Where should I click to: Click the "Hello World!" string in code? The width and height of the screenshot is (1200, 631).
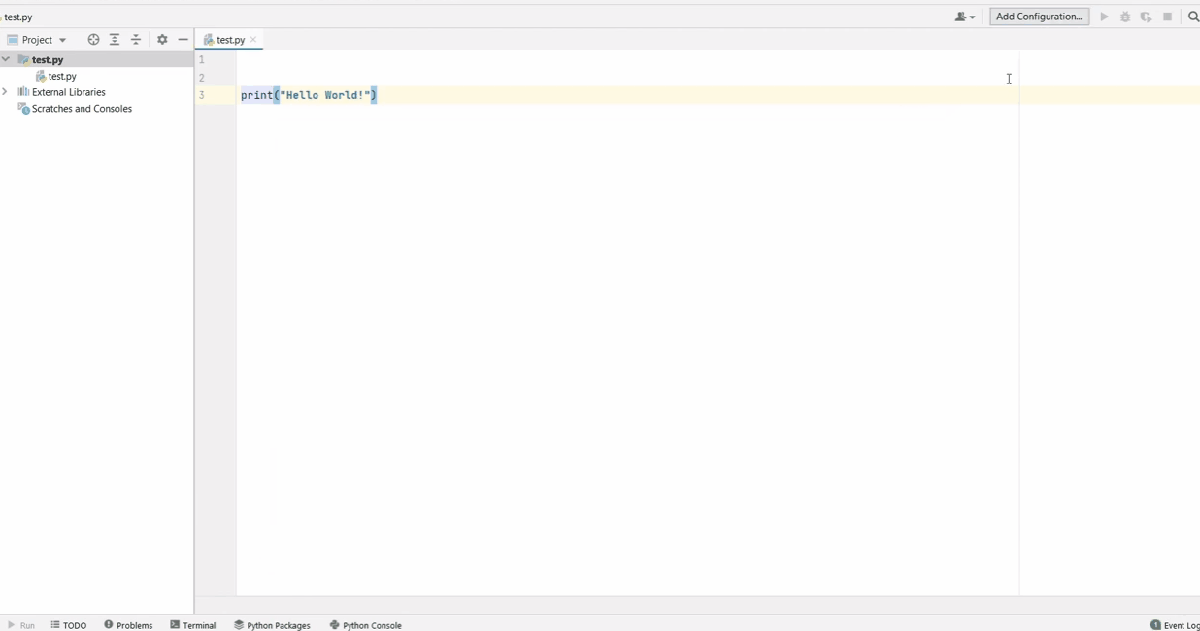(326, 95)
